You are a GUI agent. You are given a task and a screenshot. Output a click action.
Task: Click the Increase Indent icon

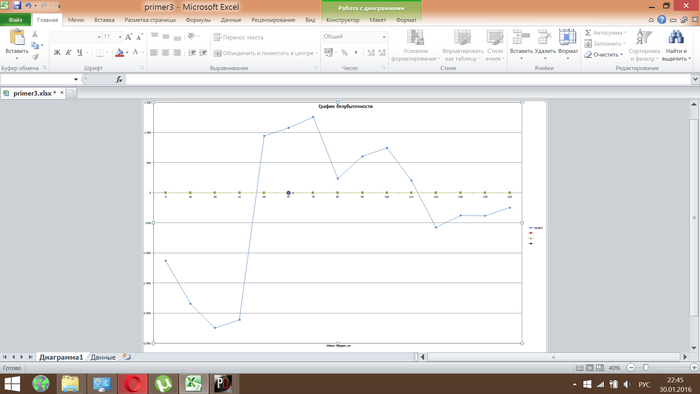coord(203,53)
